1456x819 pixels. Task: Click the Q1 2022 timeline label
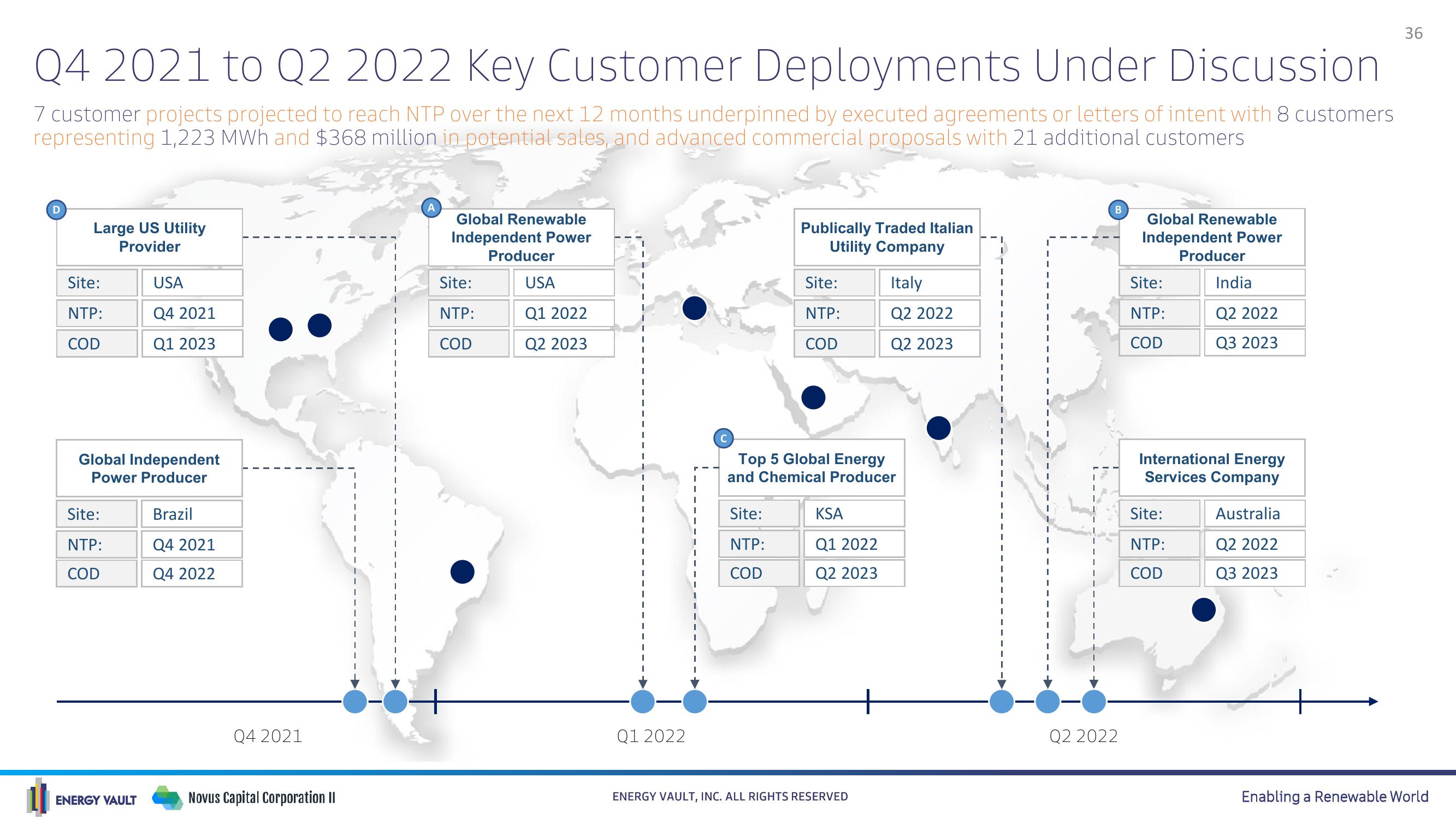(651, 736)
